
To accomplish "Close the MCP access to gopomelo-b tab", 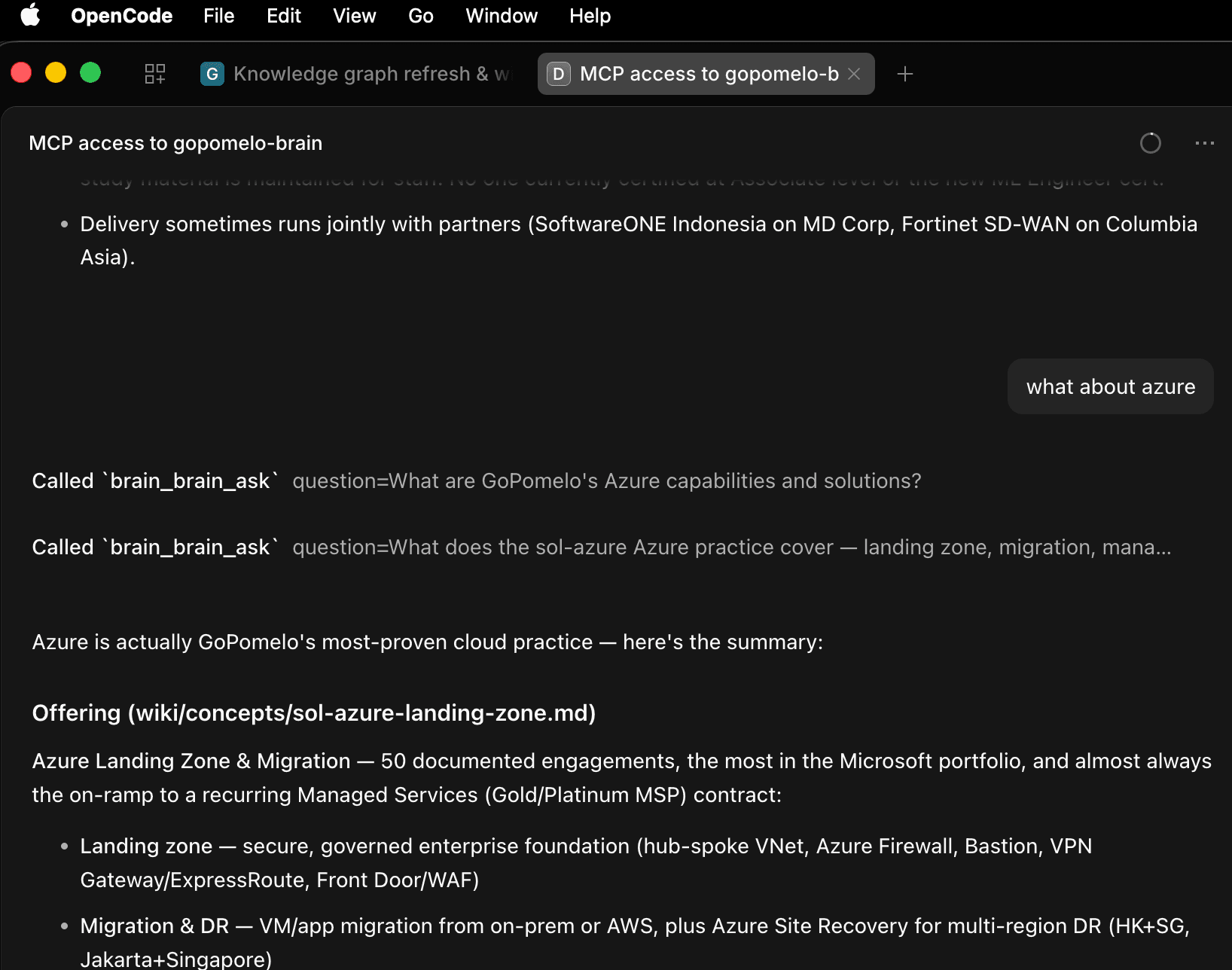I will [854, 74].
